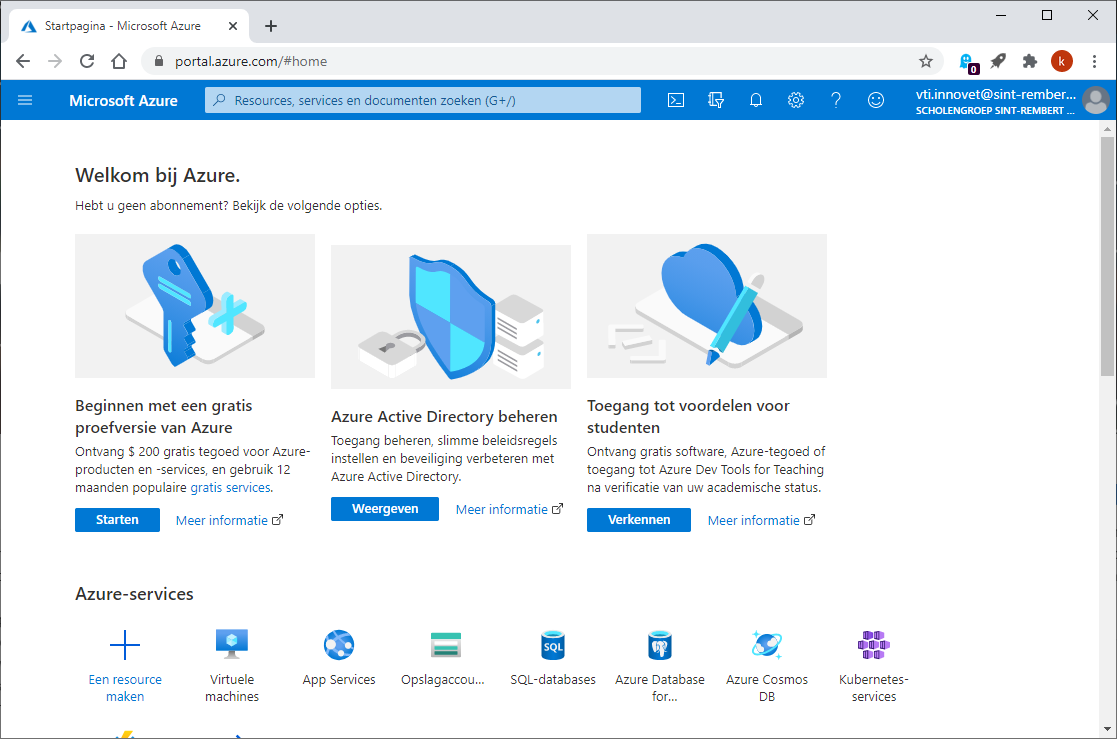
Task: Open the feedback smiley icon
Action: (x=876, y=100)
